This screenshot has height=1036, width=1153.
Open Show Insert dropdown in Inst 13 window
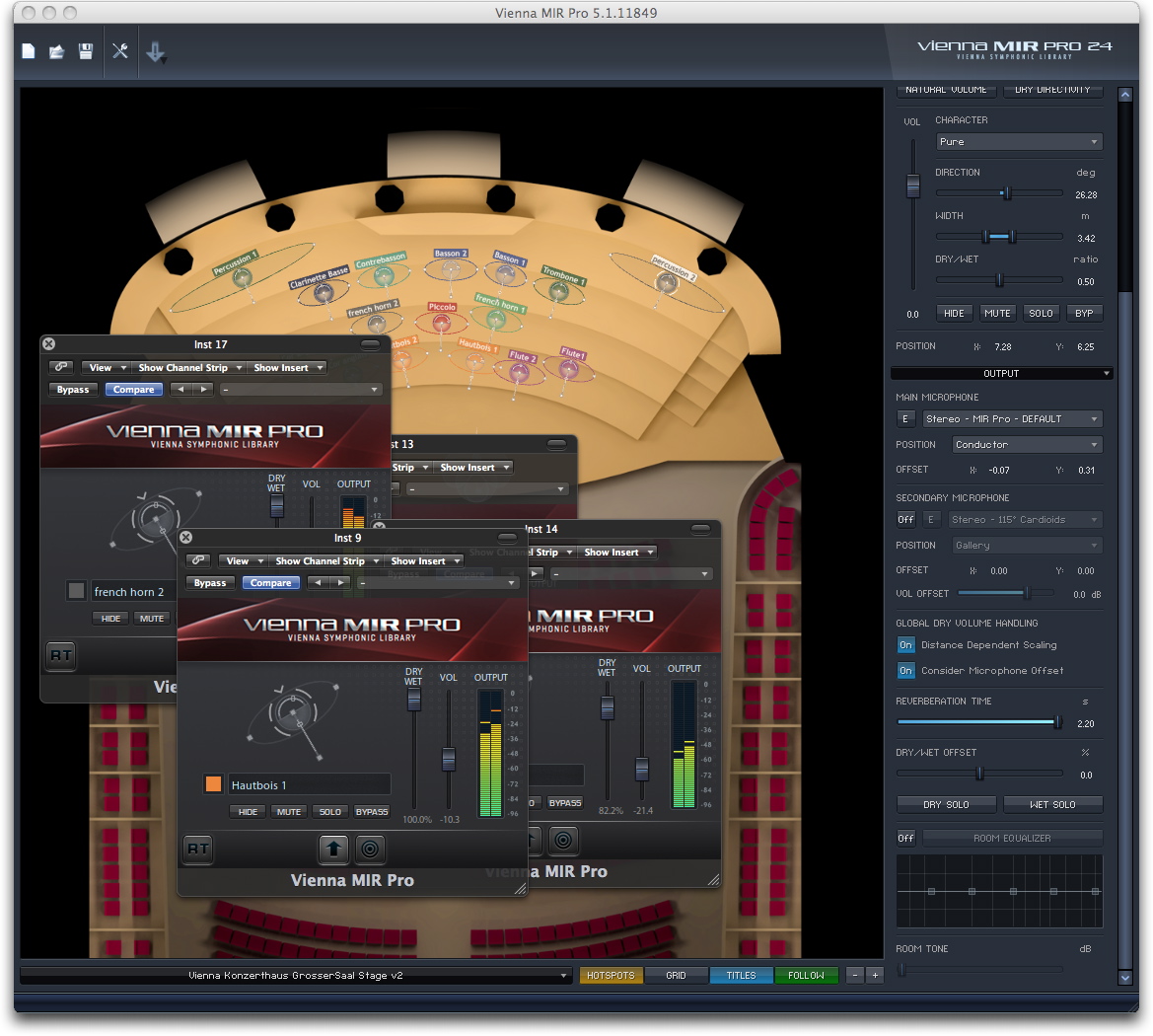point(474,468)
